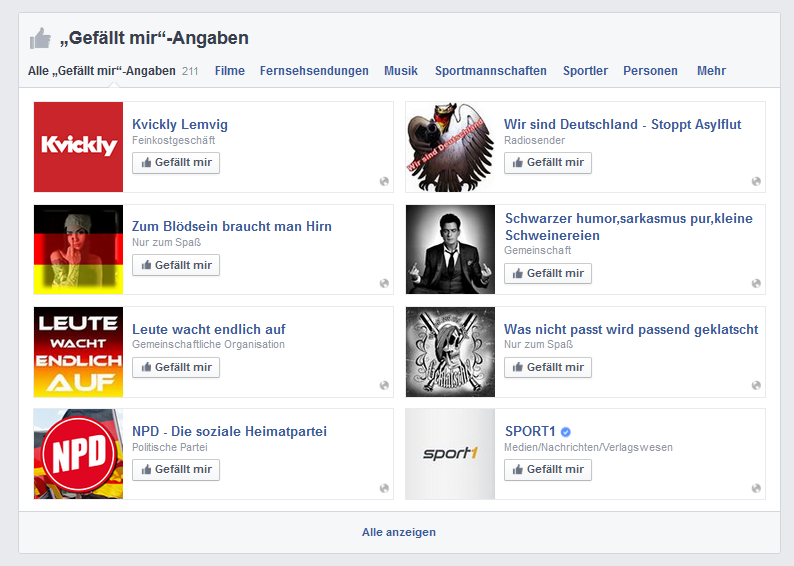The width and height of the screenshot is (794, 566).
Task: Click the Kvickly red logo thumbnail
Action: (x=78, y=147)
